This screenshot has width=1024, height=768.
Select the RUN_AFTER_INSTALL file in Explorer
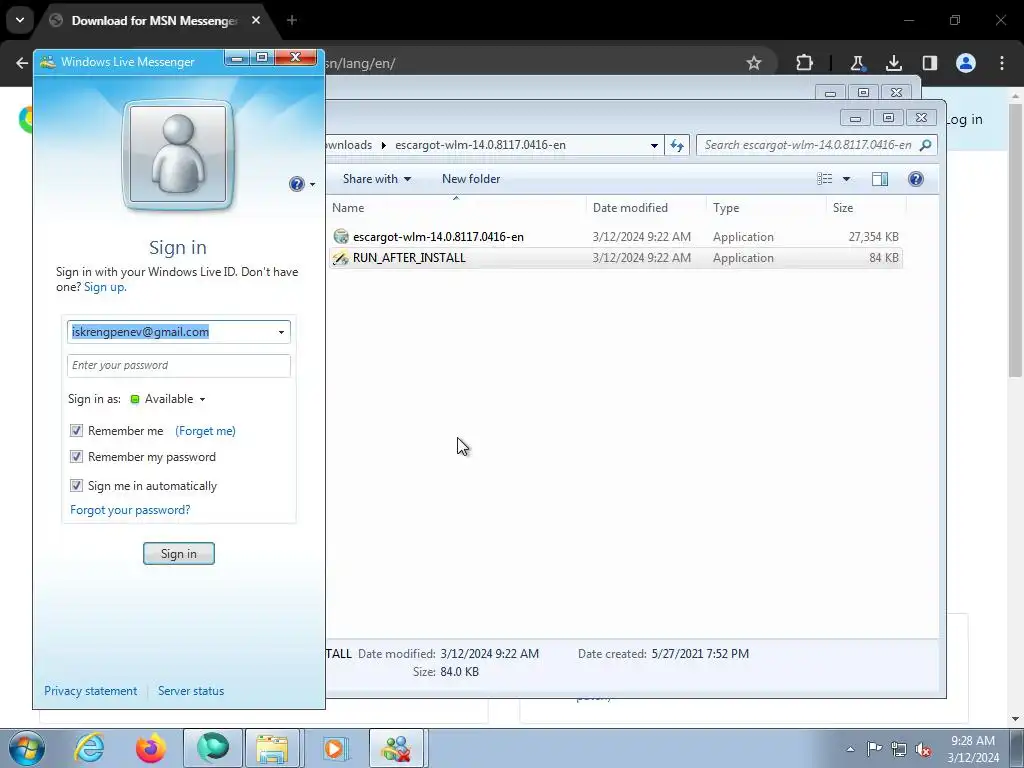615,258
